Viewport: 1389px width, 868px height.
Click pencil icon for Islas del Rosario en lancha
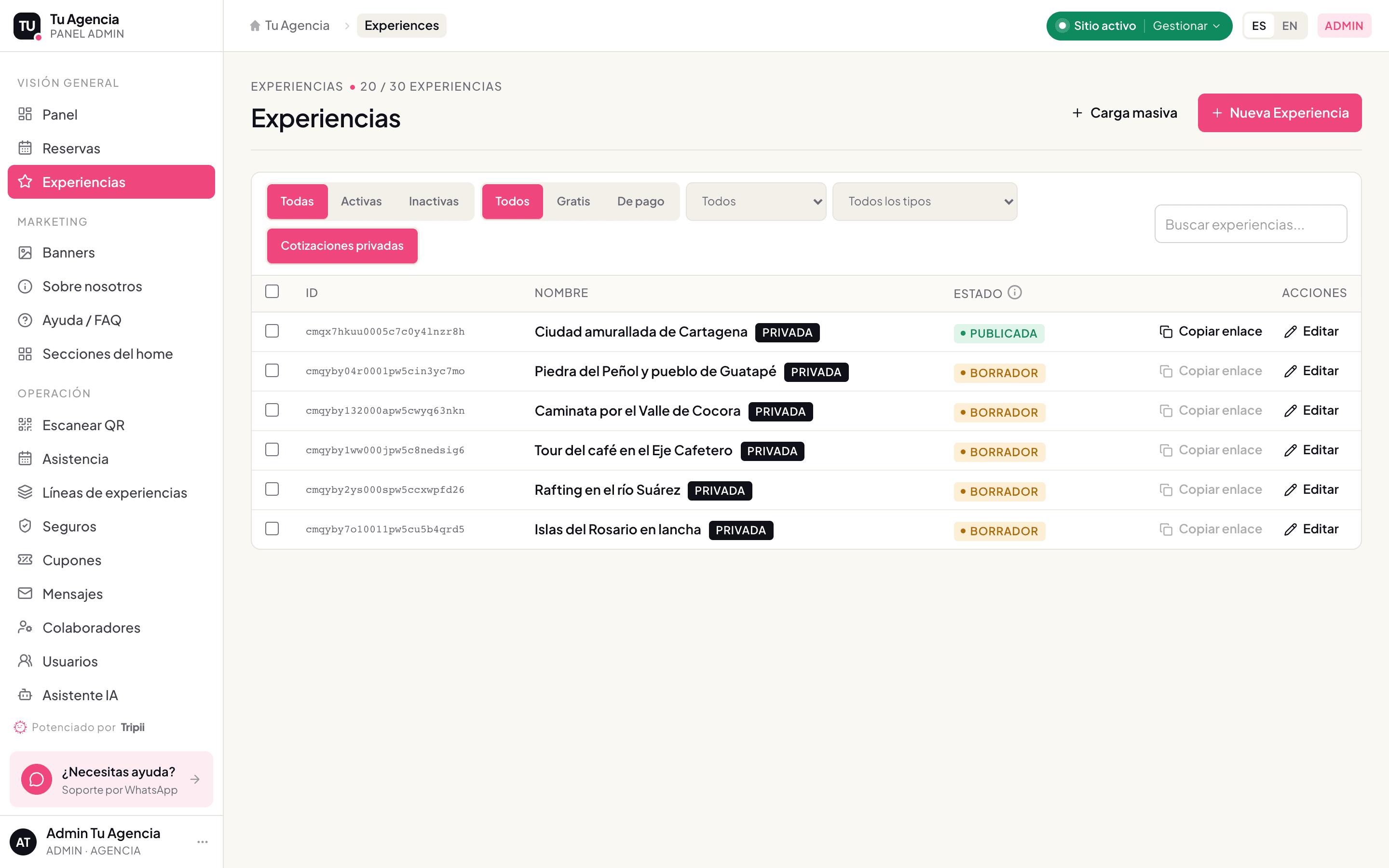(1290, 530)
